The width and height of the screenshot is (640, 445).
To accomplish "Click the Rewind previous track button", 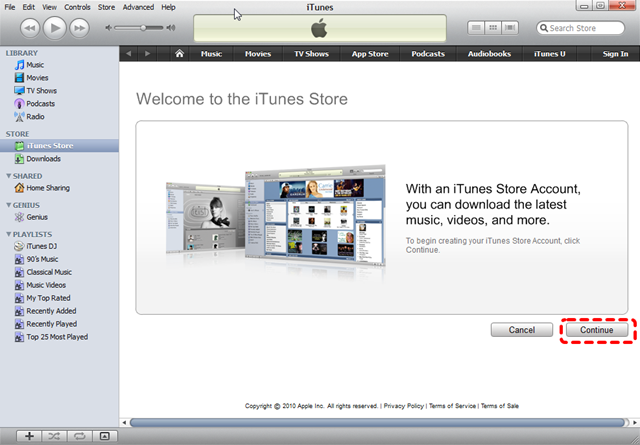I will click(30, 28).
